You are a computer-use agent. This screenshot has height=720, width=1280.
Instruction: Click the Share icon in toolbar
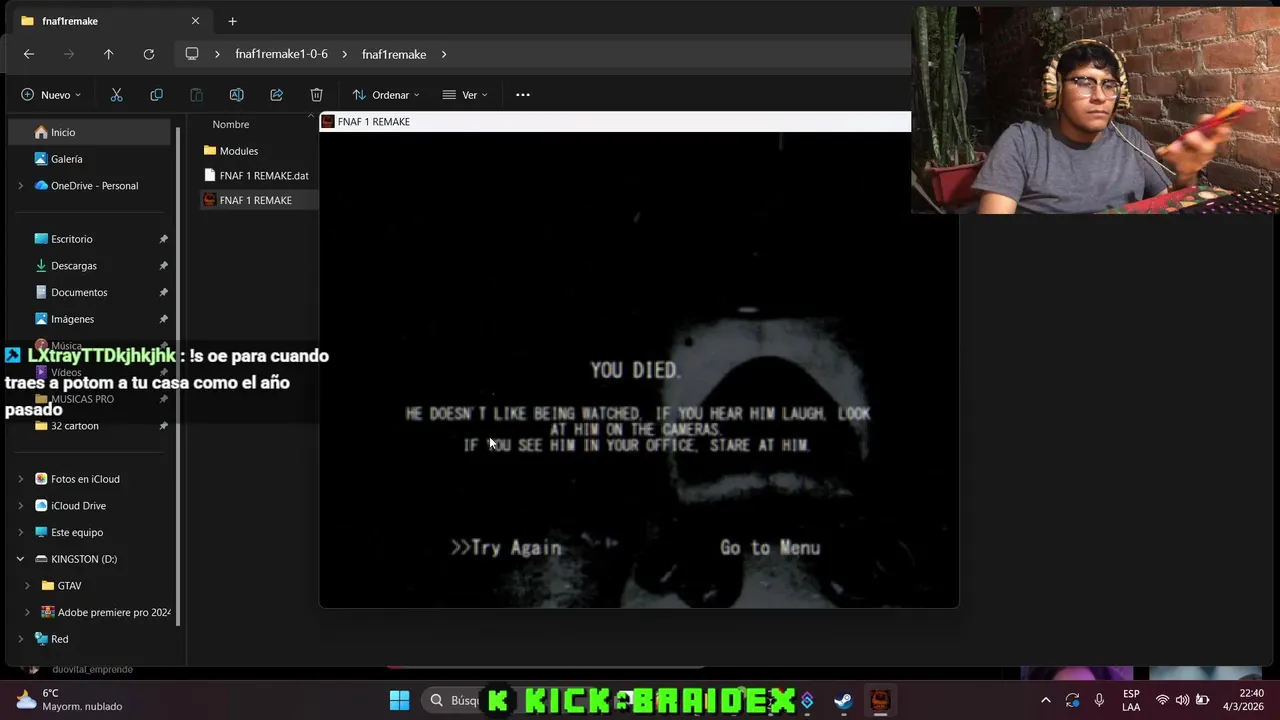(276, 95)
